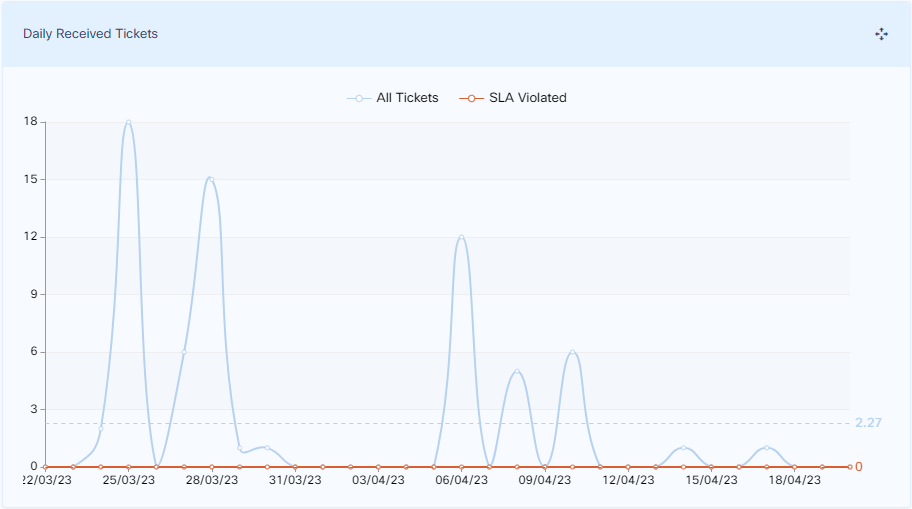Click the 03/04/23 x-axis date label
The image size is (912, 509).
(378, 481)
